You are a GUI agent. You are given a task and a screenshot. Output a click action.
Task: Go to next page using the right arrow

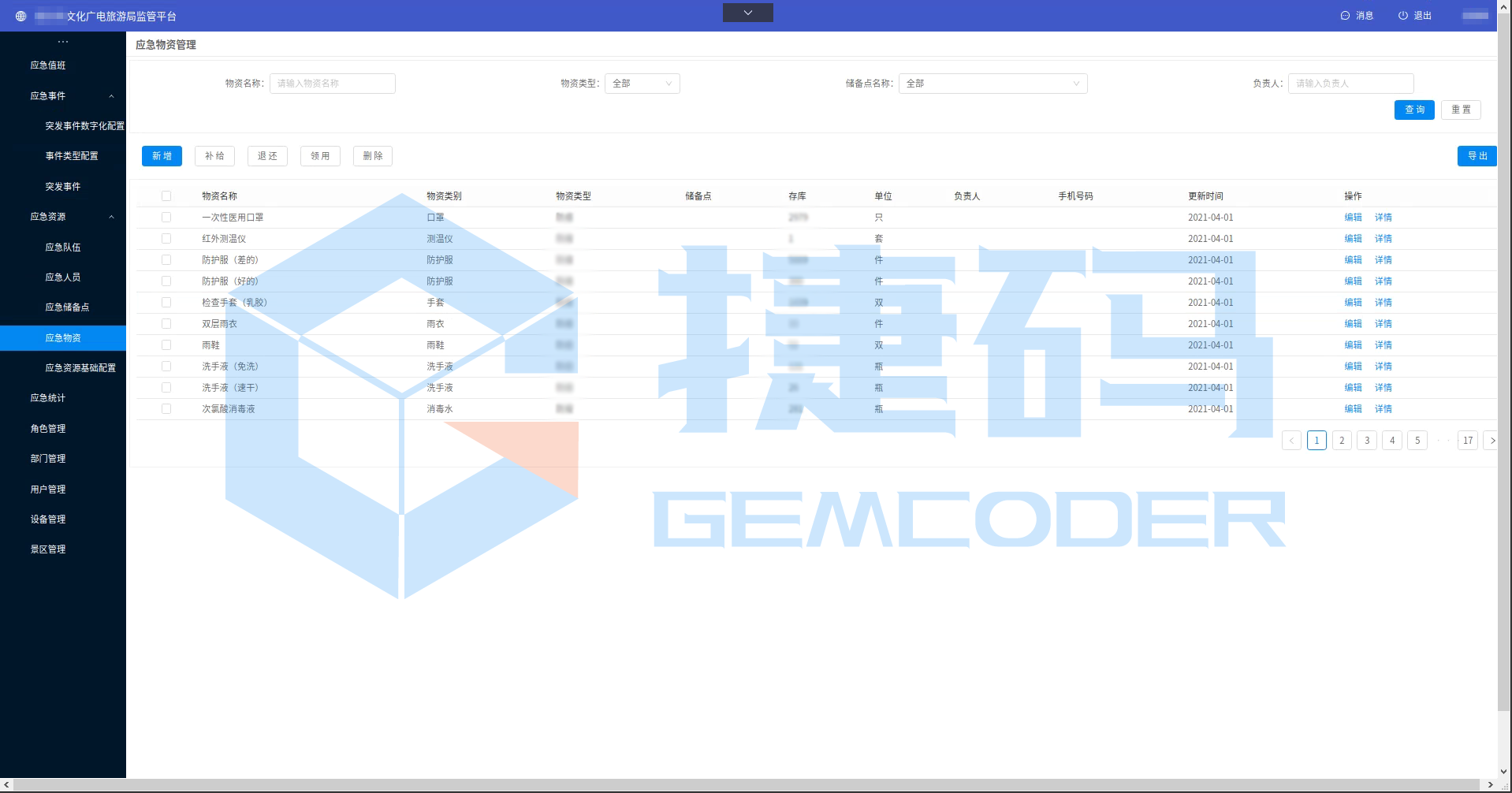(1492, 441)
